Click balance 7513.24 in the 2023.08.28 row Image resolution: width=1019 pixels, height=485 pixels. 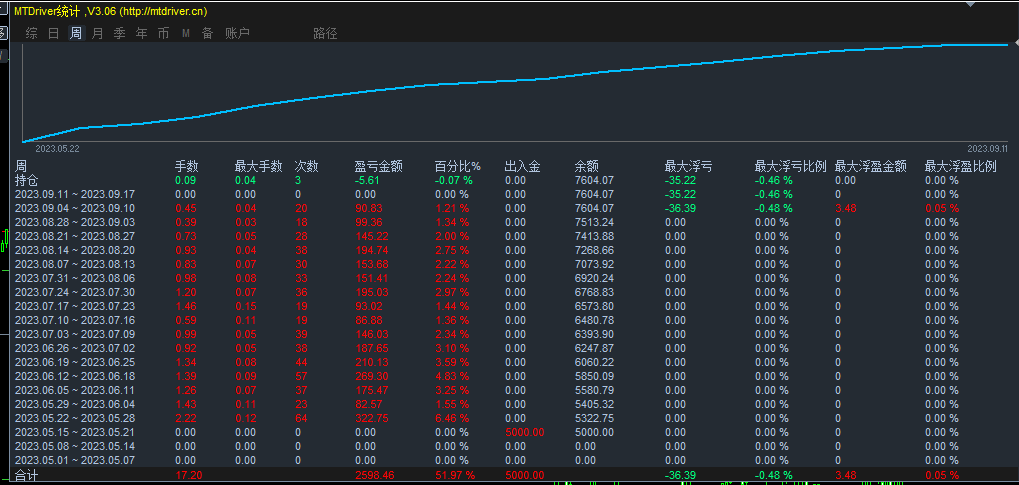pos(595,222)
